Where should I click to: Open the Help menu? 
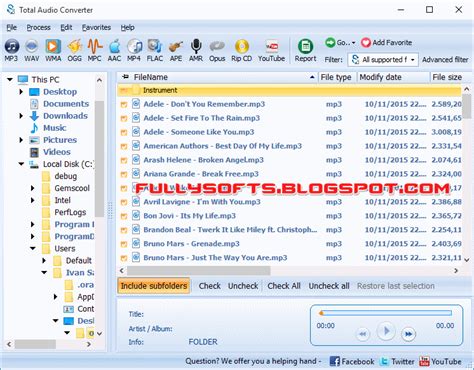pos(127,27)
